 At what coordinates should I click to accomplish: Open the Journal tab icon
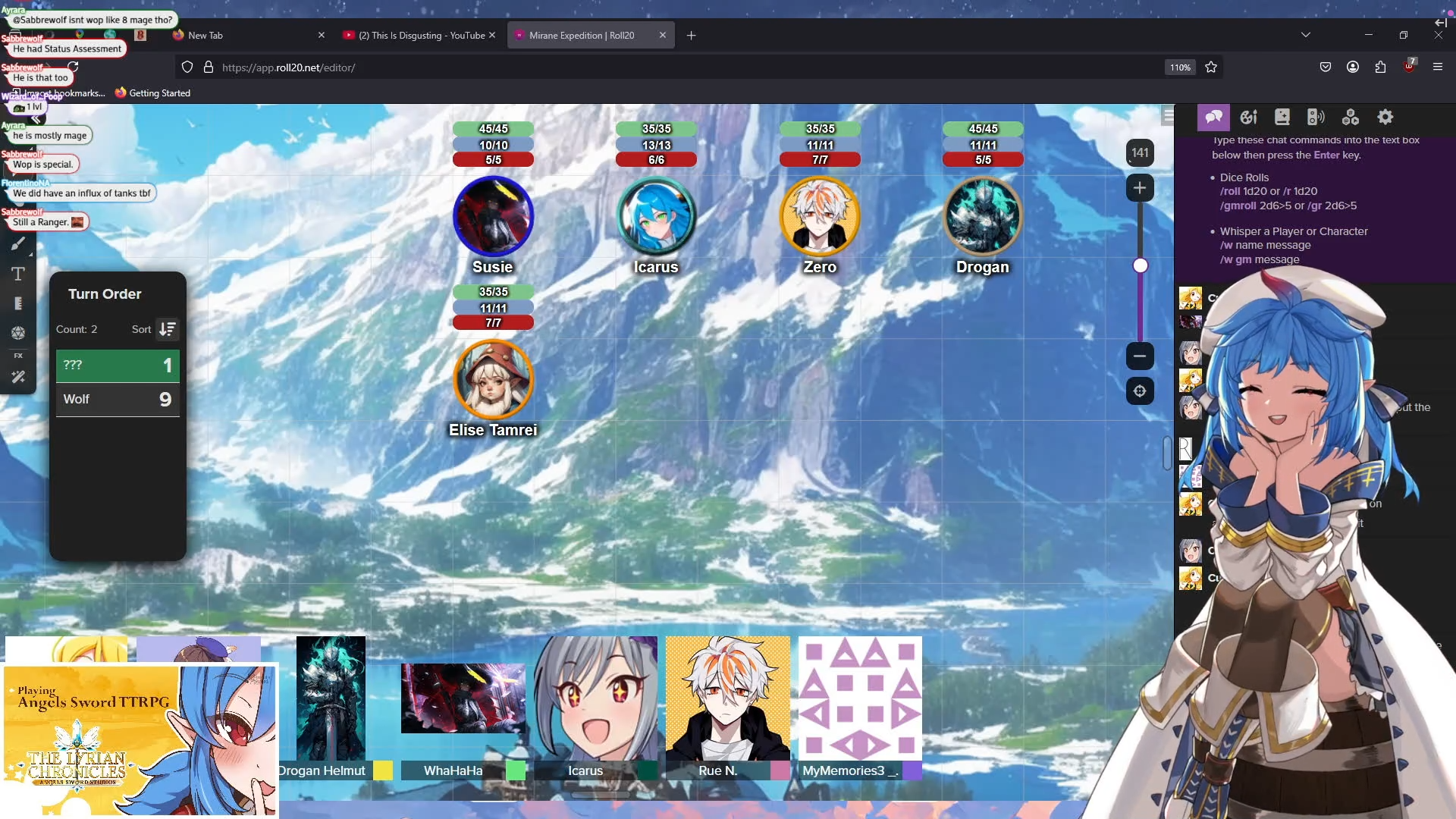point(1282,117)
